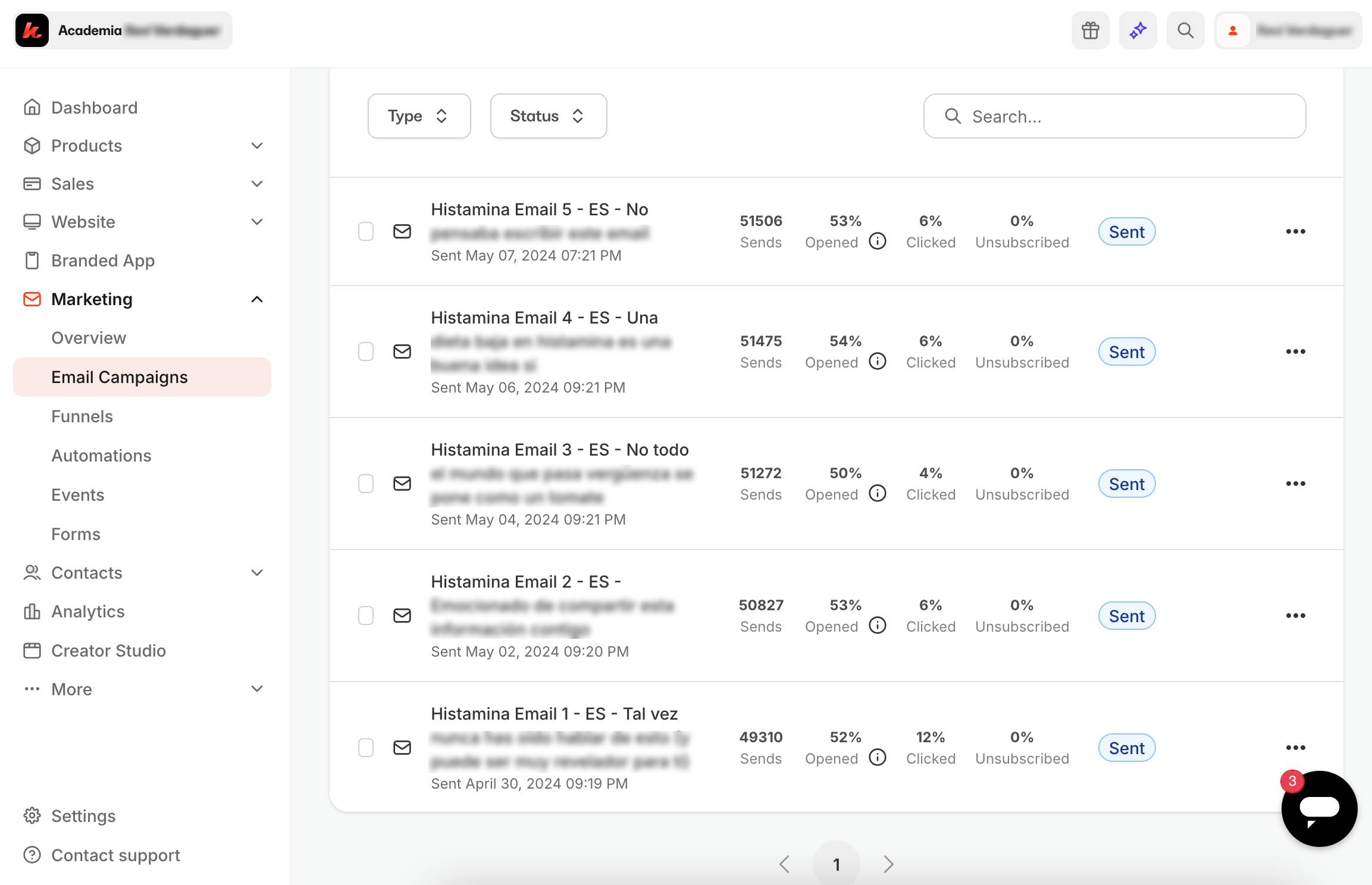This screenshot has height=885, width=1372.
Task: Open three-dot menu for Histamina Email 1
Action: [1295, 748]
